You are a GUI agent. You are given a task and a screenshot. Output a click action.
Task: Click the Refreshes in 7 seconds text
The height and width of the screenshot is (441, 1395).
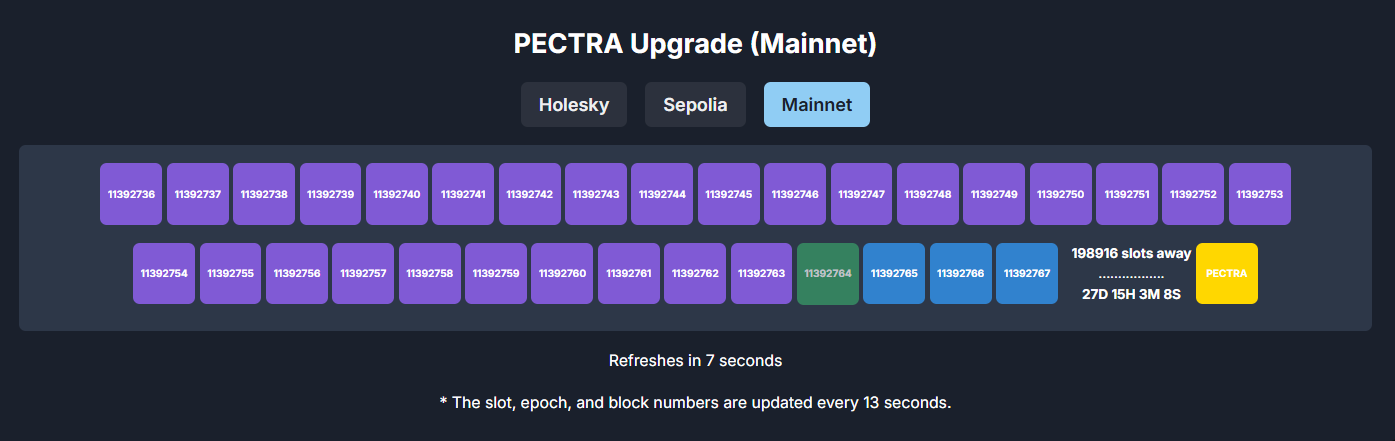695,360
